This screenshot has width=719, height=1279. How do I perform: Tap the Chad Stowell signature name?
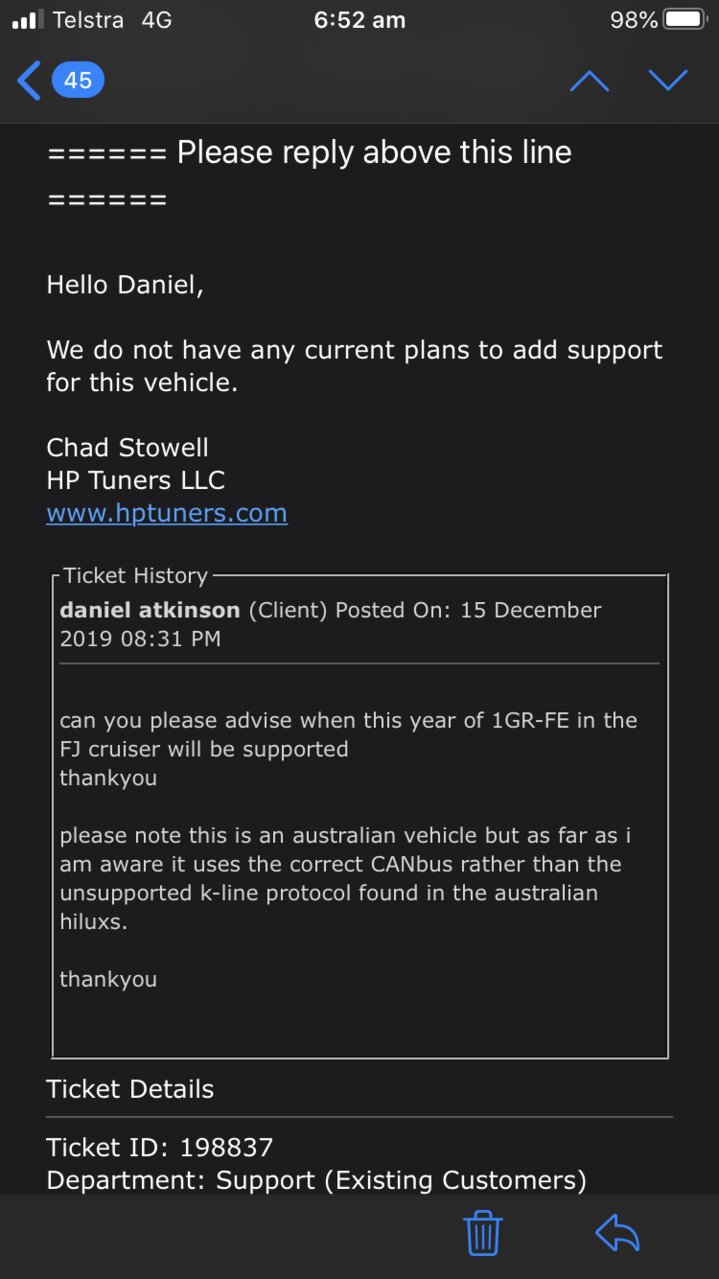click(x=127, y=447)
